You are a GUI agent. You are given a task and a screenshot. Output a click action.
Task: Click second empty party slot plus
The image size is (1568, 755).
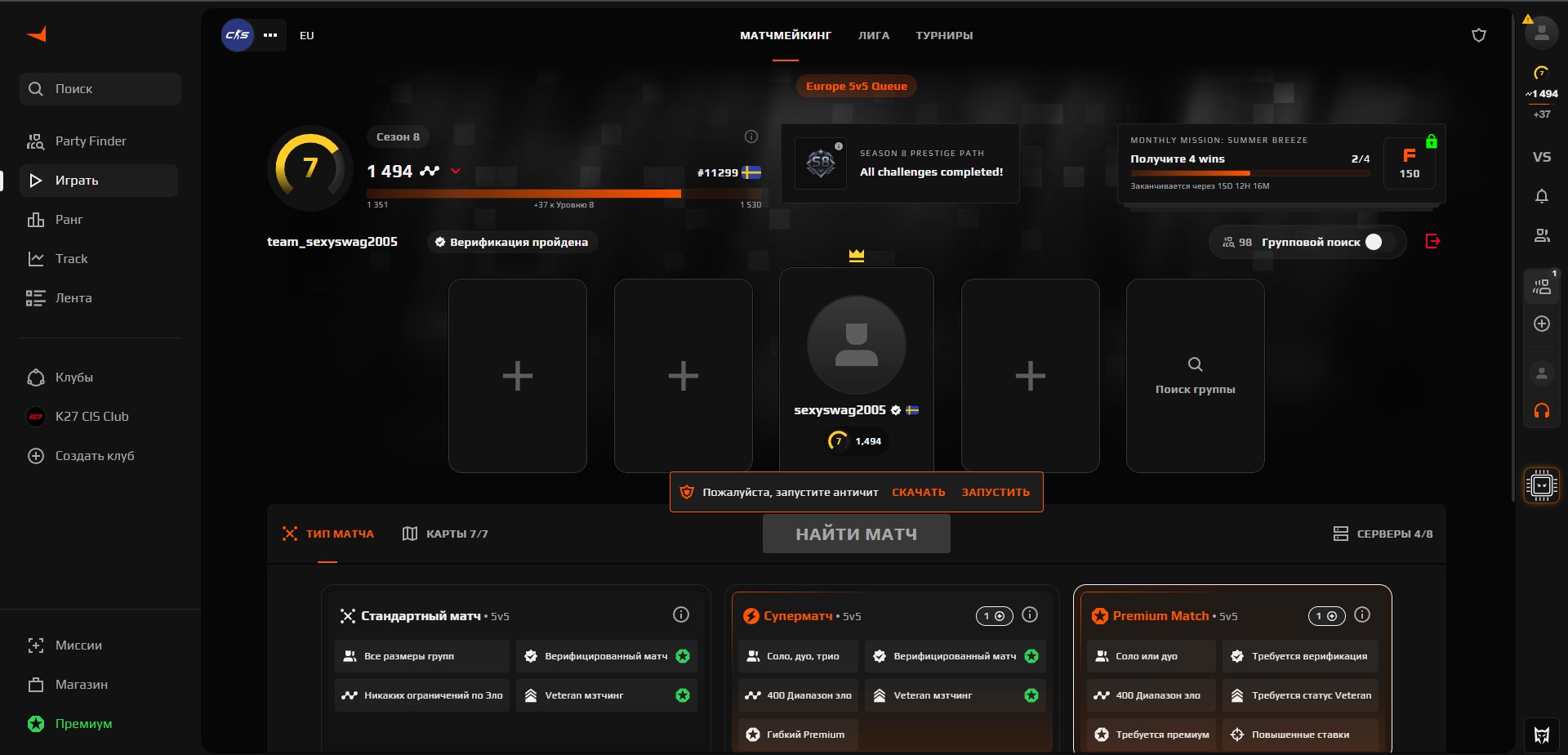pos(684,376)
